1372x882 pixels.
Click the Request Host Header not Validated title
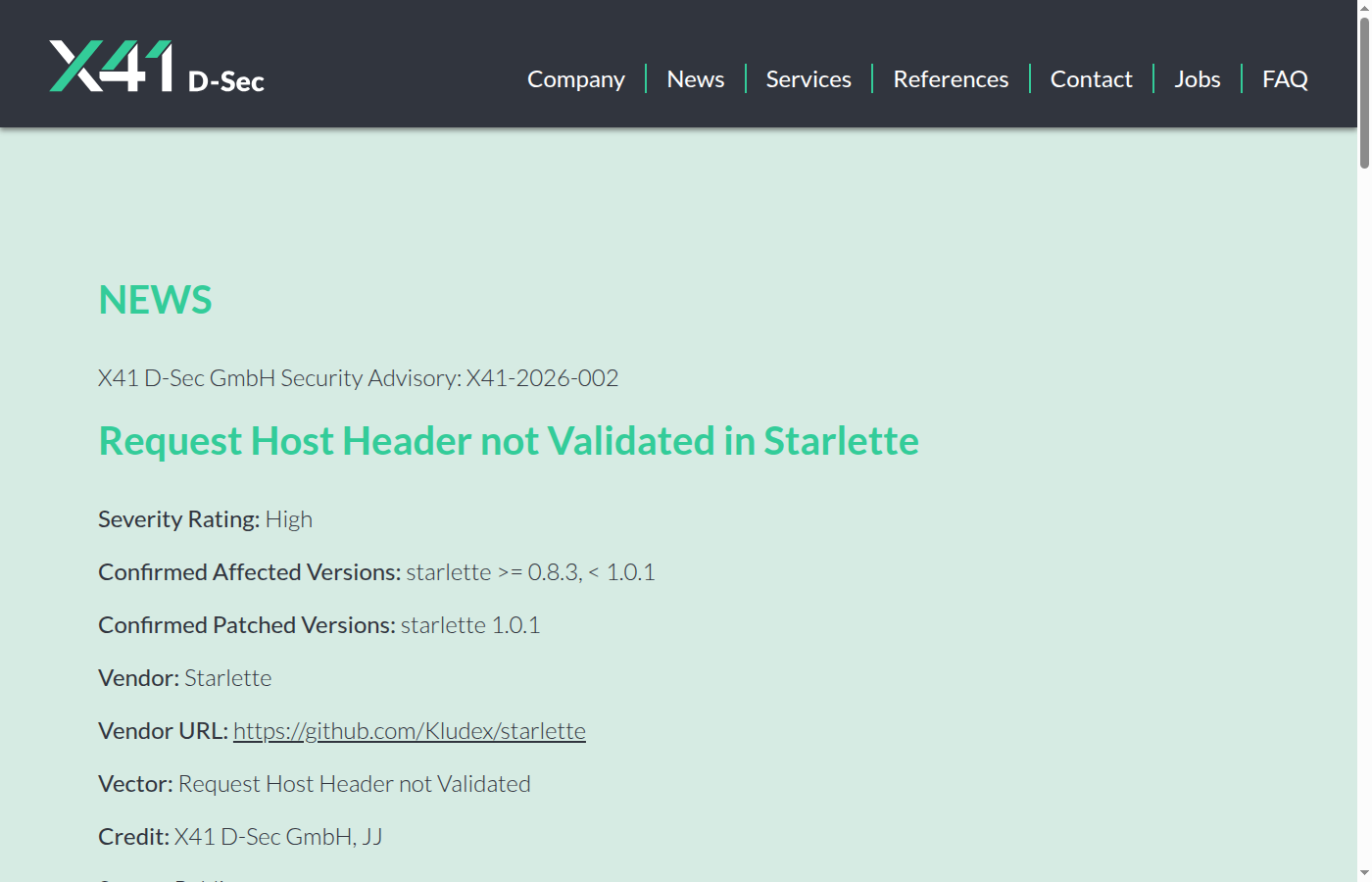[509, 441]
